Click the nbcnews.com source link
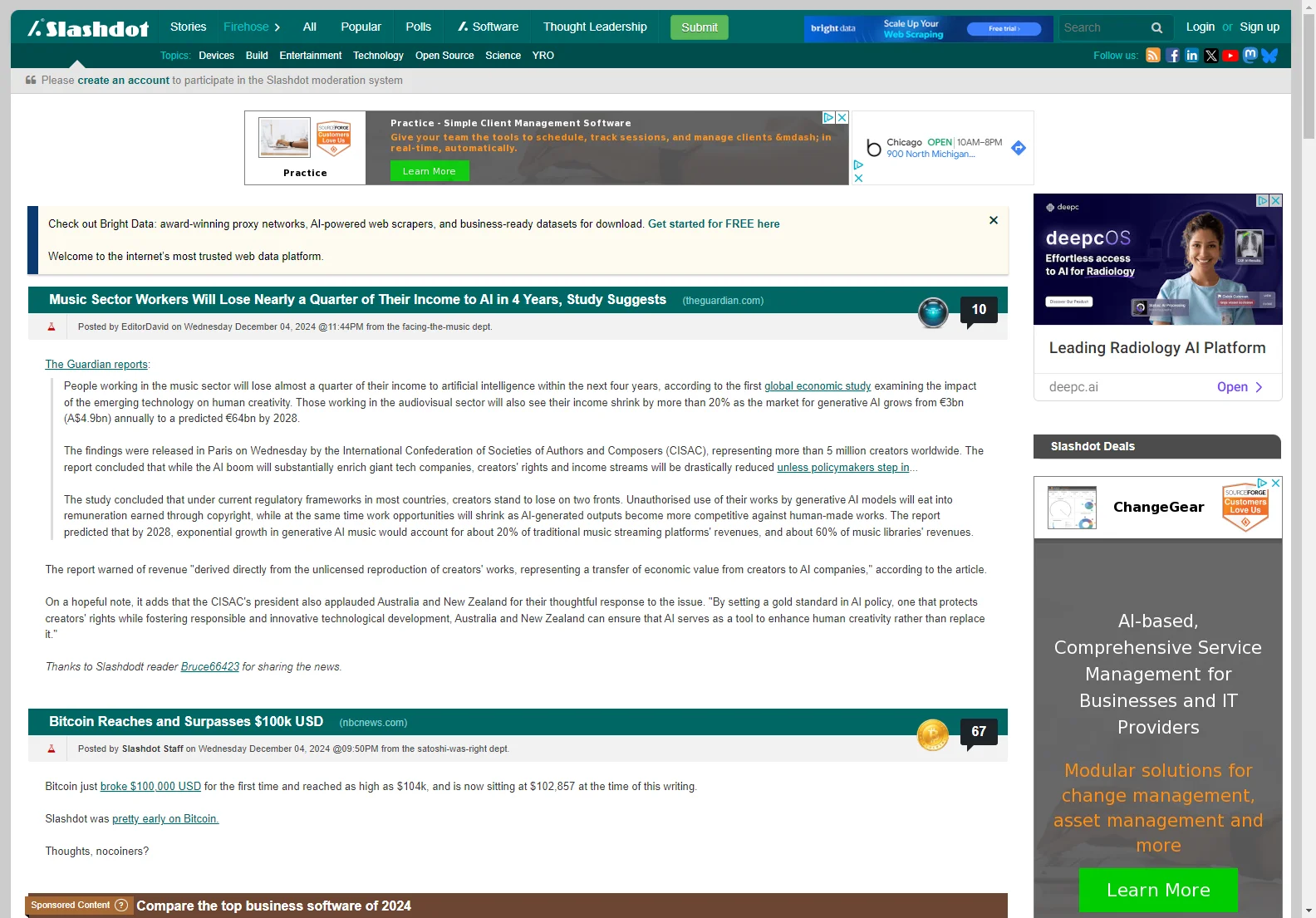Screen dimensions: 1316x918 [x=373, y=723]
